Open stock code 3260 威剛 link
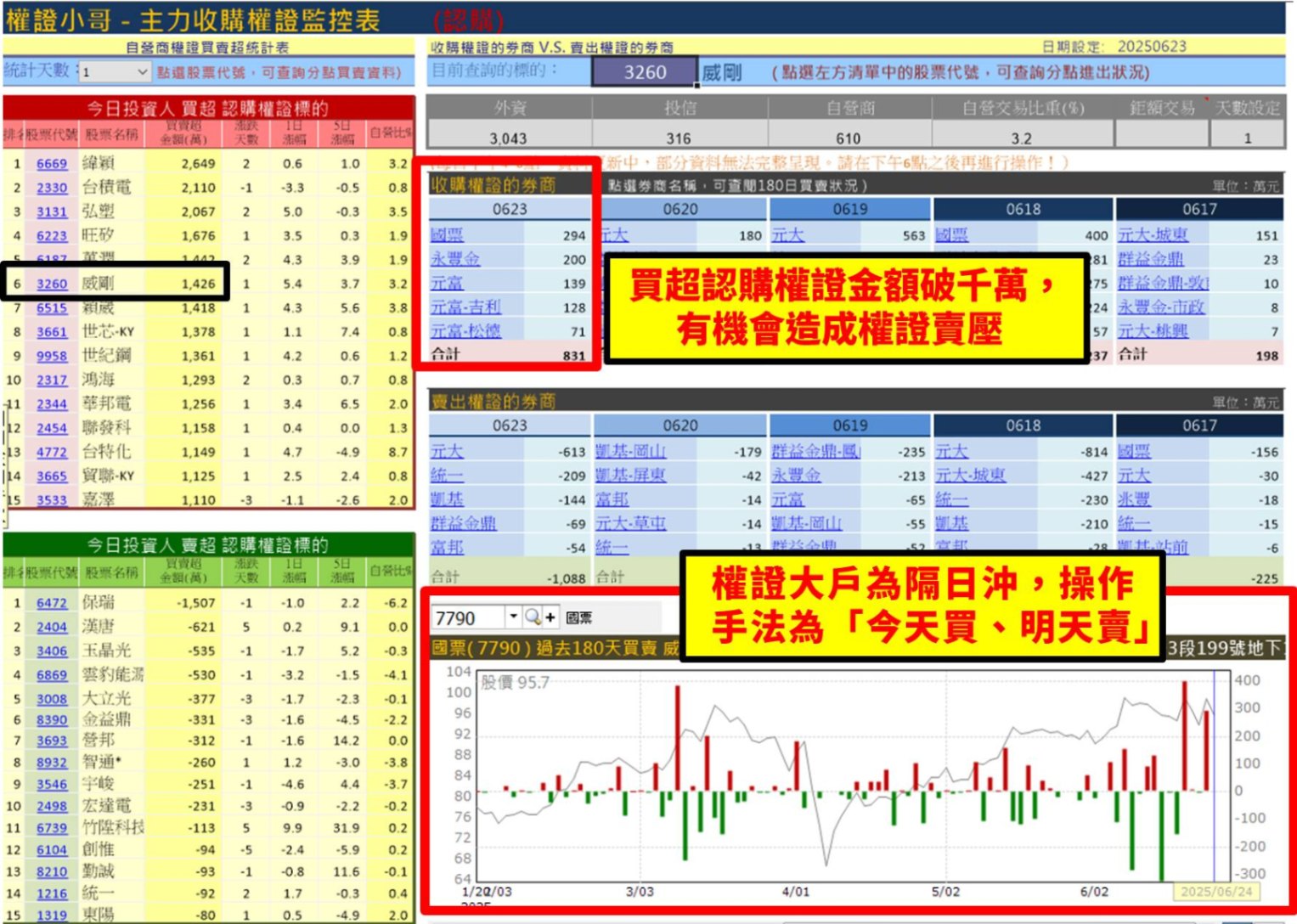The width and height of the screenshot is (1297, 924). [x=52, y=284]
